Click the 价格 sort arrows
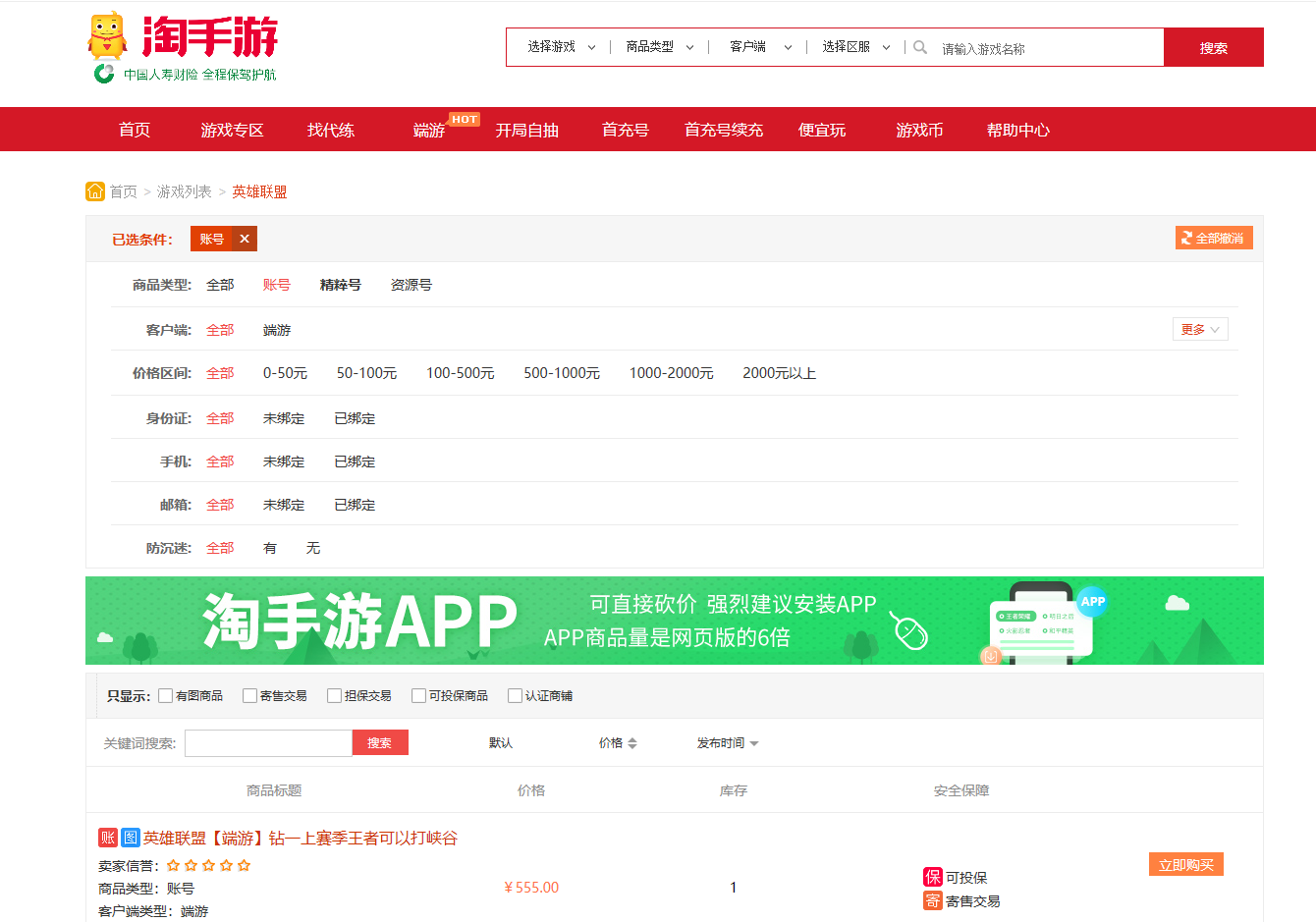This screenshot has width=1316, height=922. [x=632, y=743]
